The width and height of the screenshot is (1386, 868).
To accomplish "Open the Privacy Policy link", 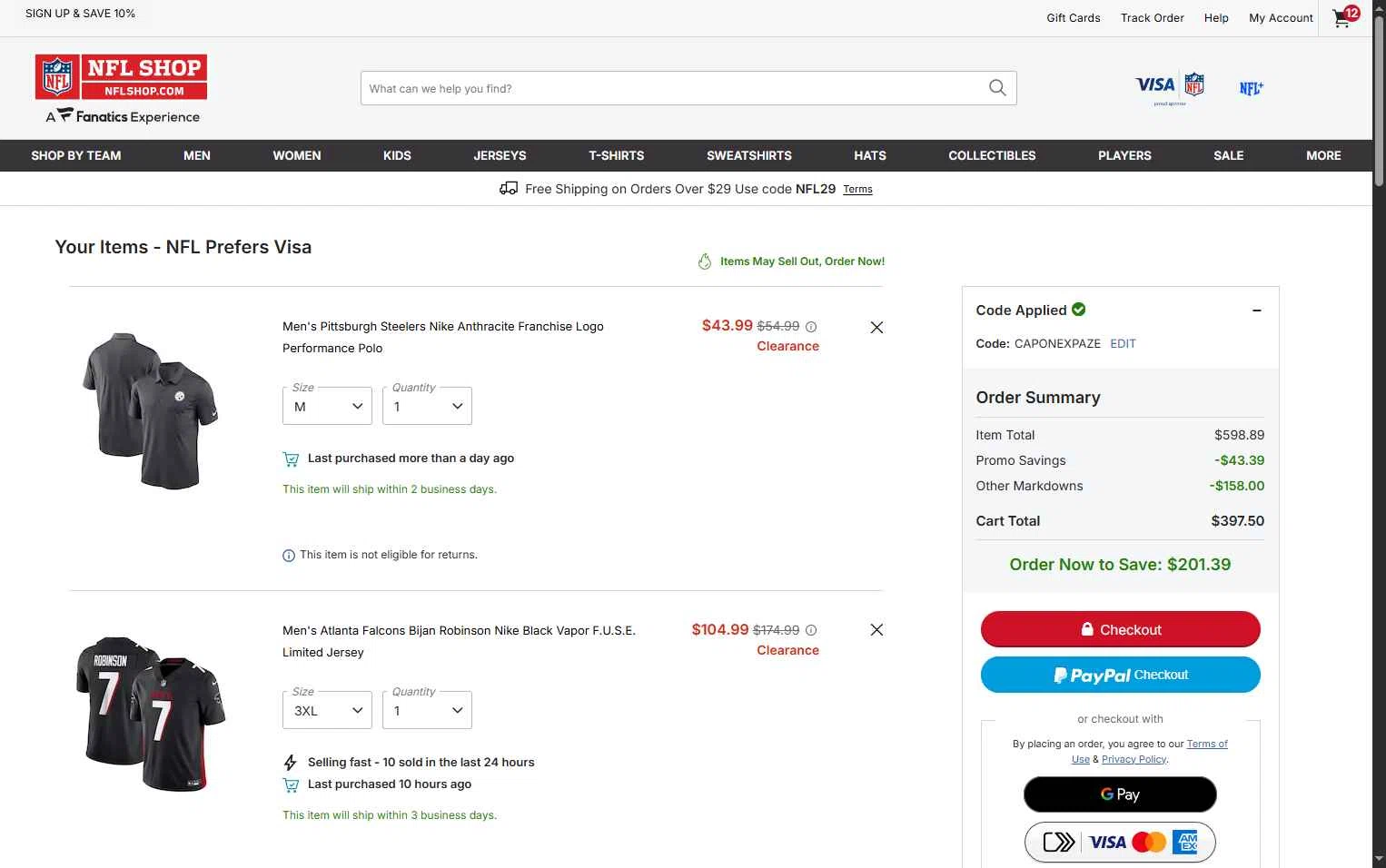I will [1134, 759].
